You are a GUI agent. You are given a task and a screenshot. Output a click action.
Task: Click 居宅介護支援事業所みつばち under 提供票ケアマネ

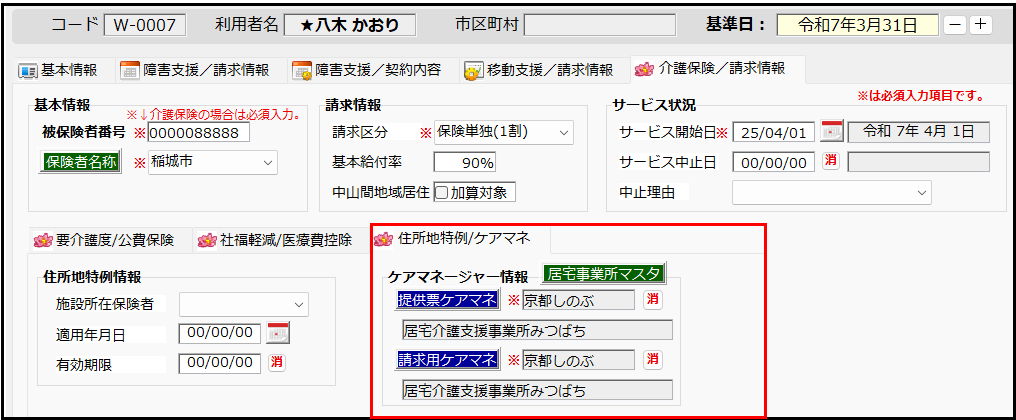(x=537, y=330)
